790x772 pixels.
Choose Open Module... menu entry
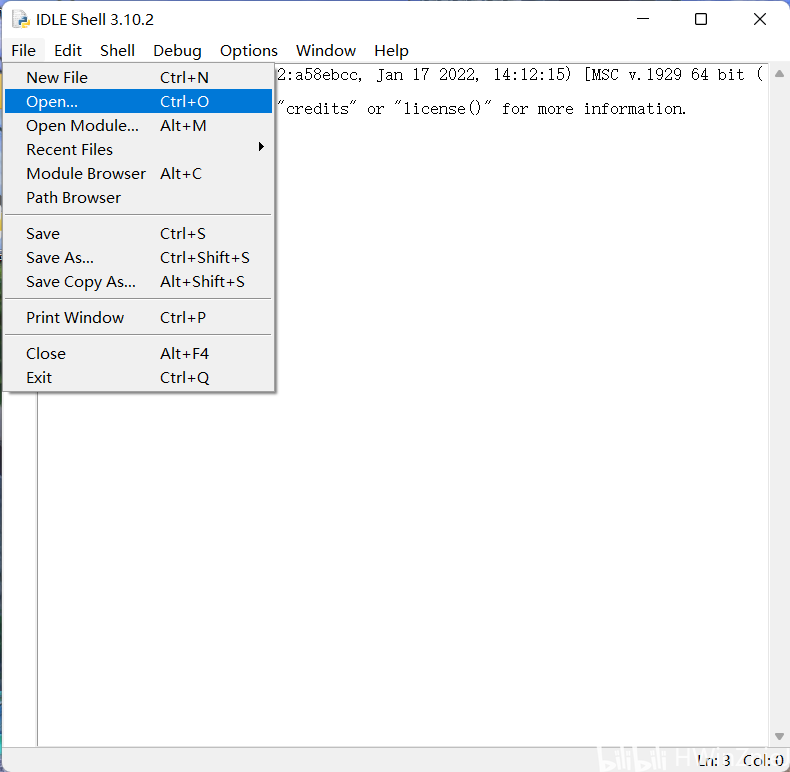tap(139, 125)
